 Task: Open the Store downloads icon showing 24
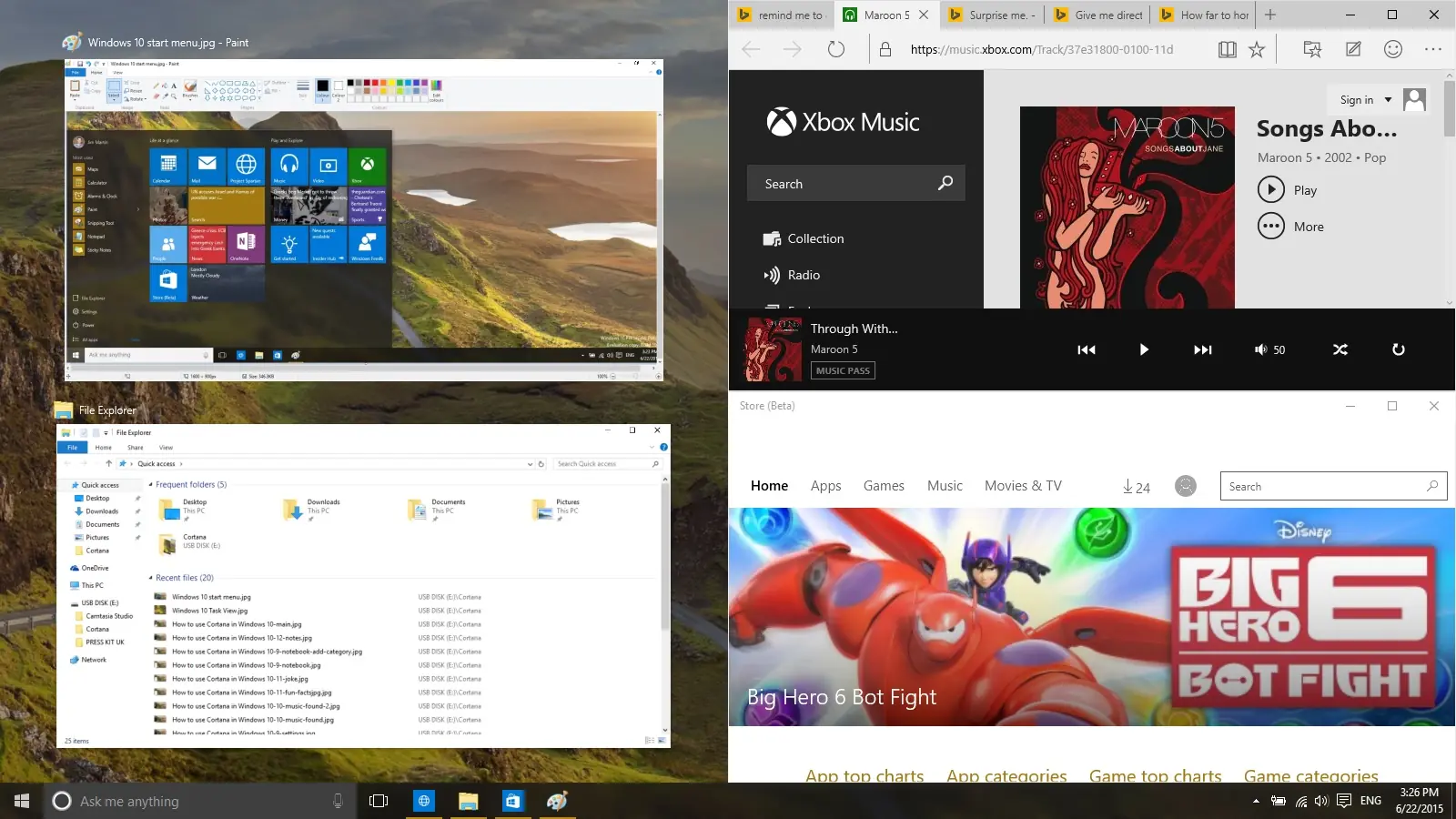(1137, 487)
